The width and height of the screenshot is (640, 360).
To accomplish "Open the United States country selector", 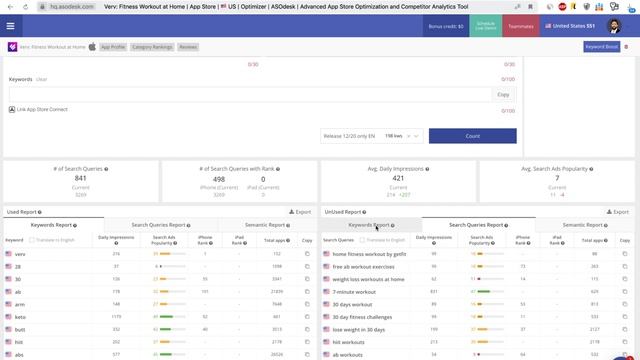I will [570, 26].
